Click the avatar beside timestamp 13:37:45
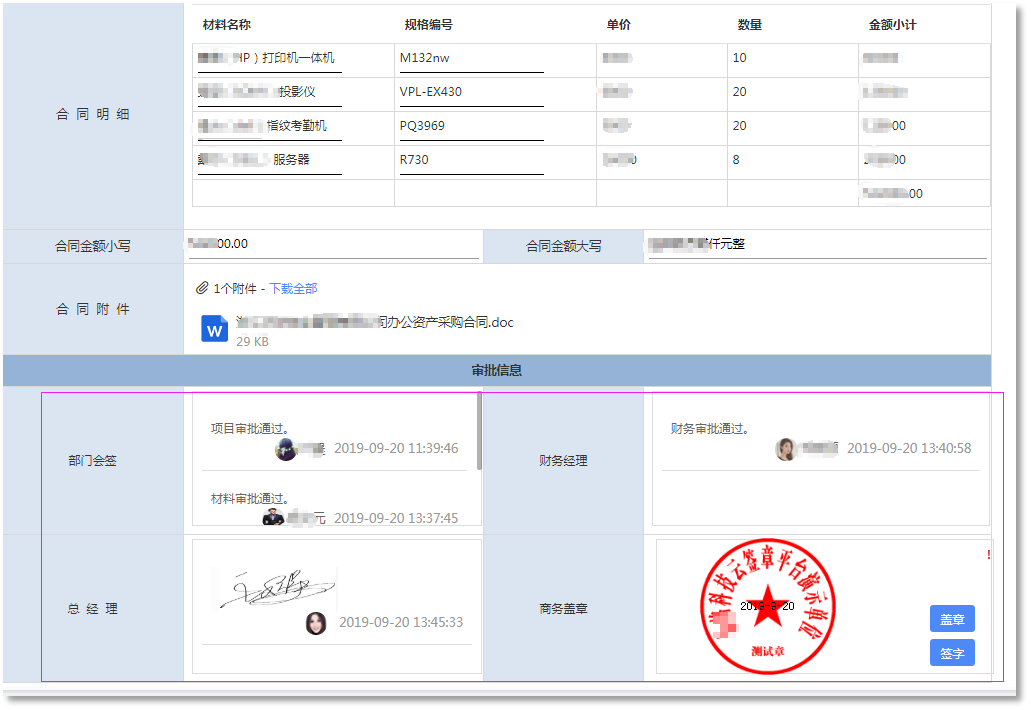Screen dimensions: 1031x710 (x=274, y=518)
